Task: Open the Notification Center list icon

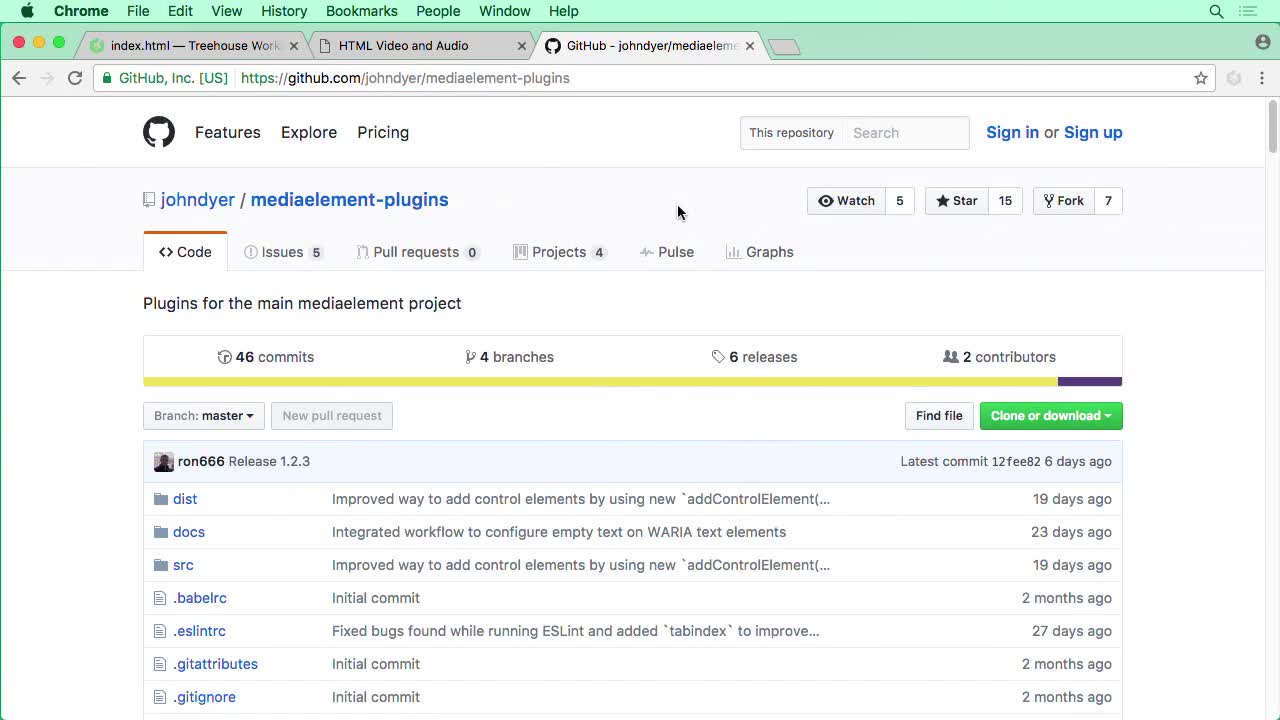Action: click(x=1248, y=11)
